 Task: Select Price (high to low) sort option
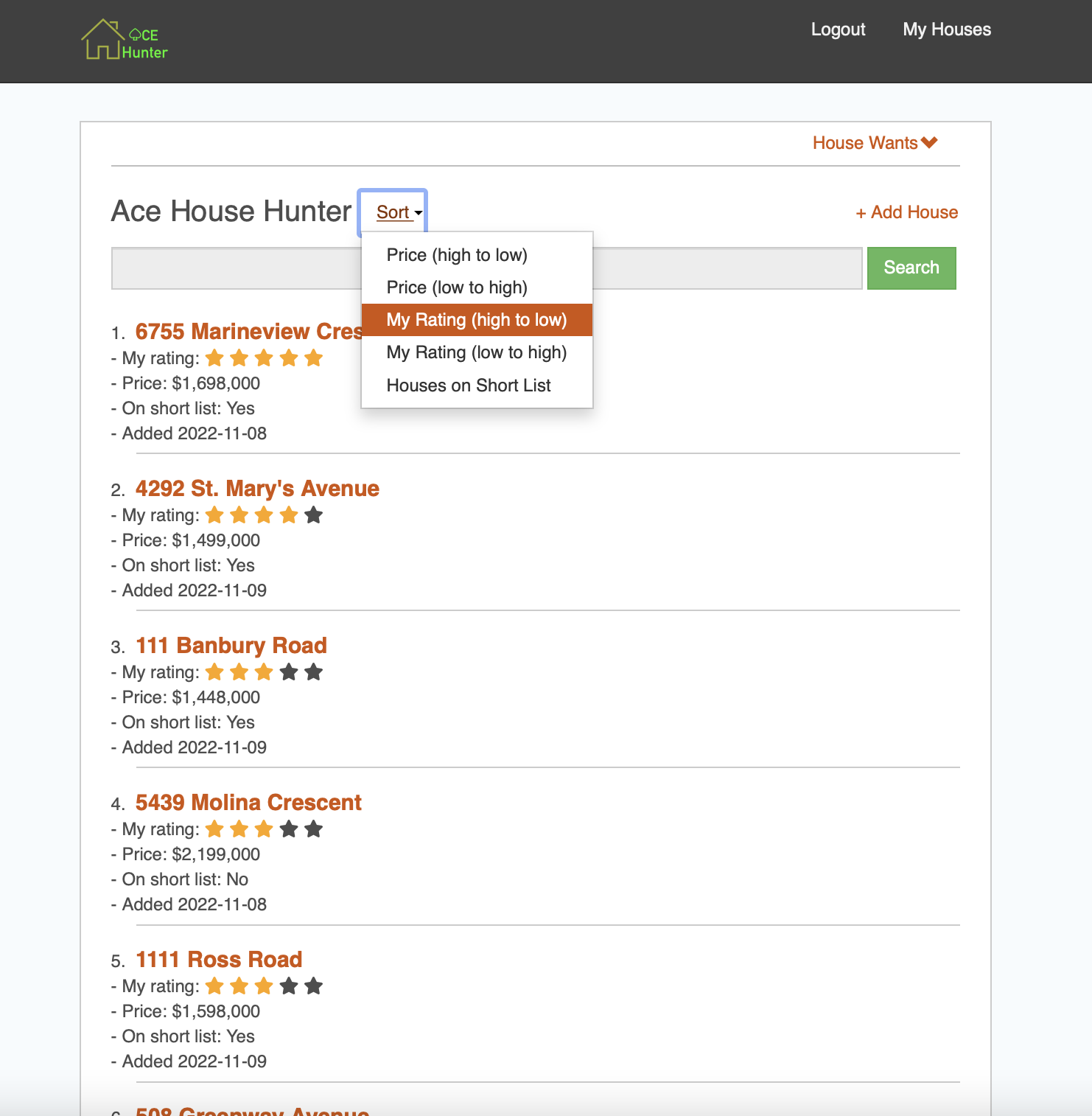coord(457,255)
